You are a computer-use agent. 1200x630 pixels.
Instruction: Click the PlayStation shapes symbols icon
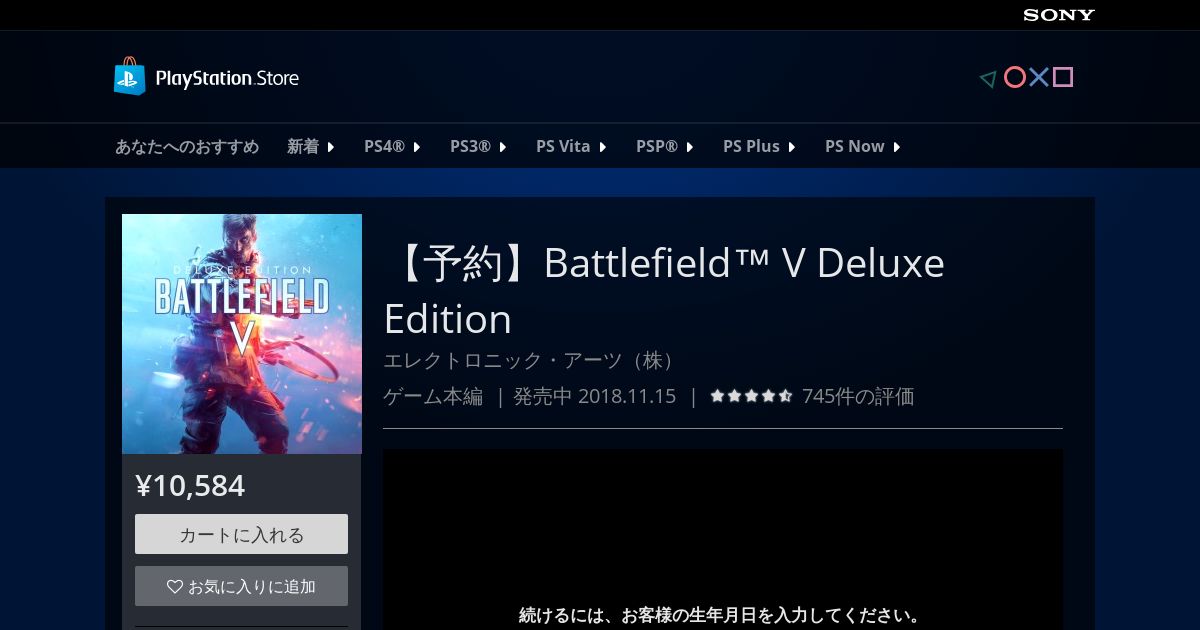tap(1026, 77)
